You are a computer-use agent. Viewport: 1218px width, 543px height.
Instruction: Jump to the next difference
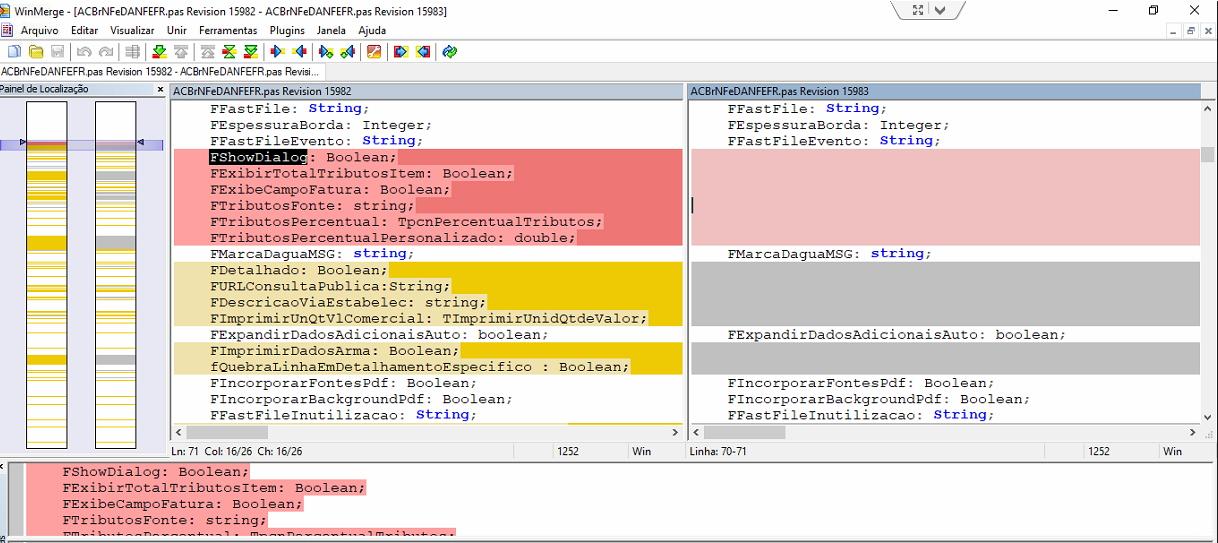(159, 51)
